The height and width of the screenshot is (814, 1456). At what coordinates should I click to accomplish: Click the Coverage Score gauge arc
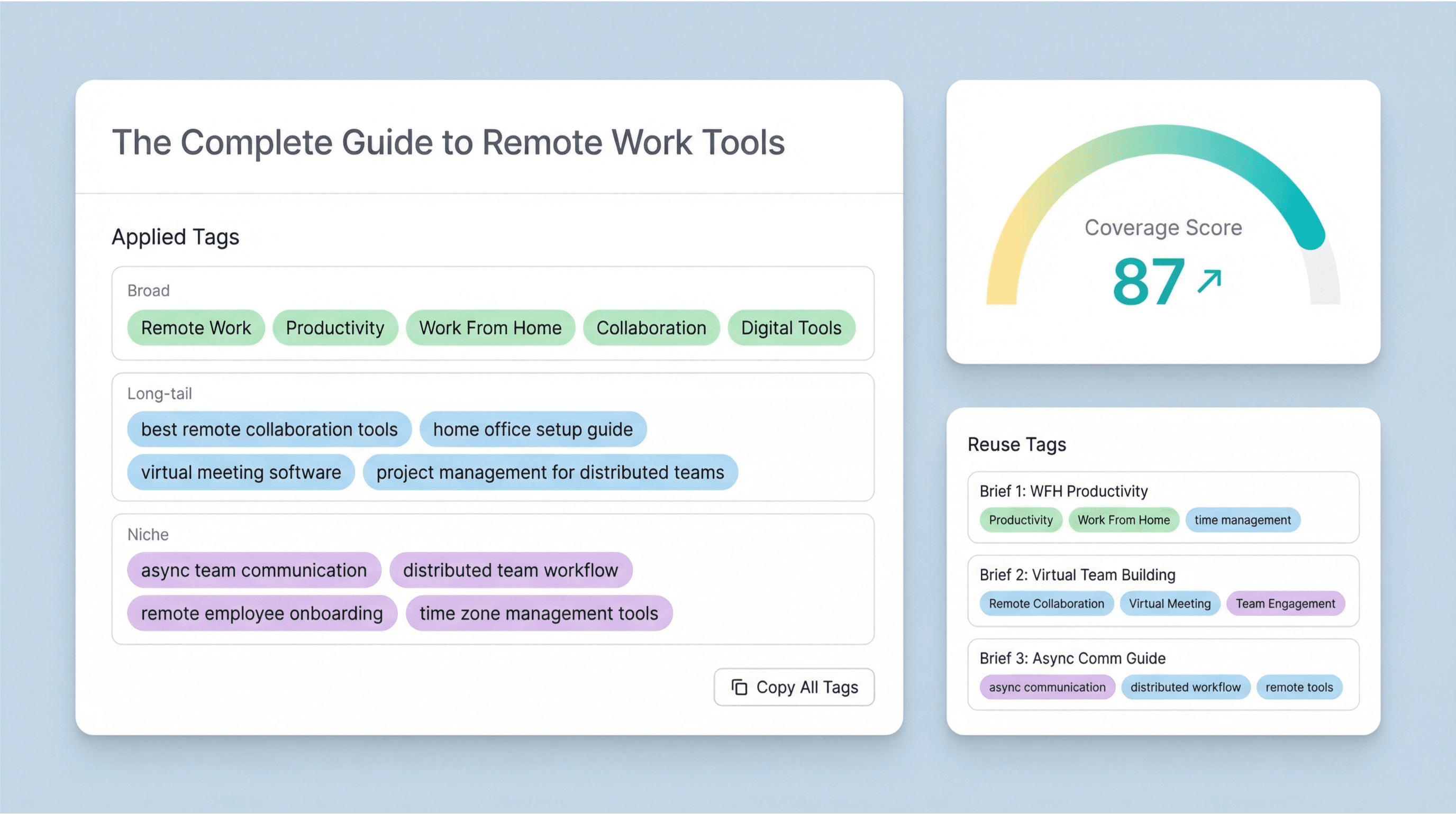point(1163,140)
